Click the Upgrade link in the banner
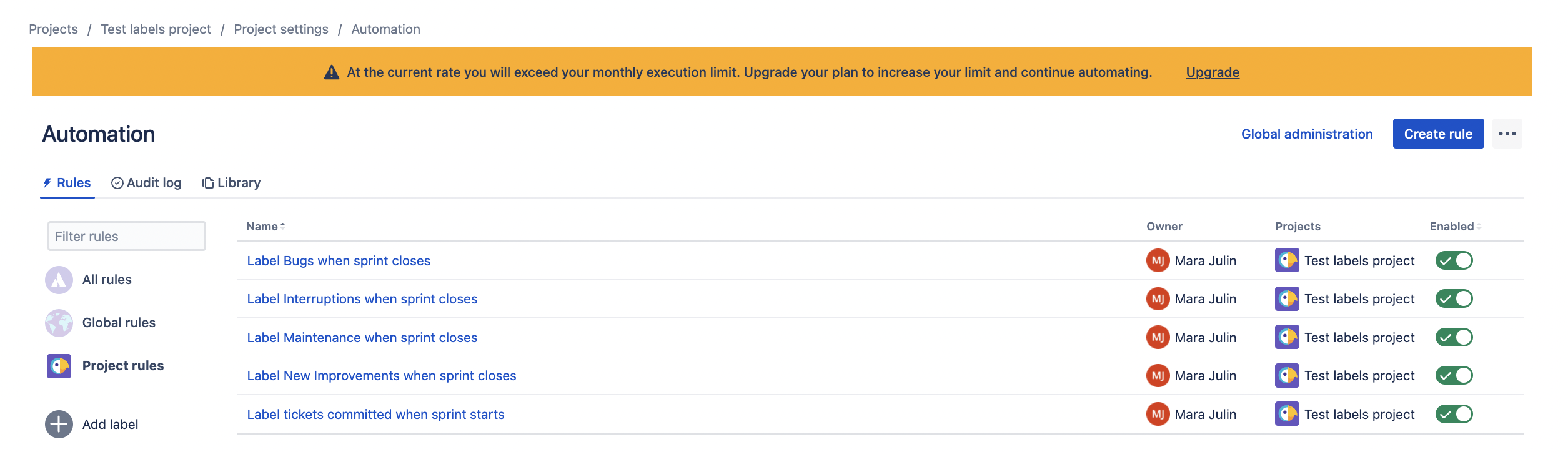 tap(1213, 72)
